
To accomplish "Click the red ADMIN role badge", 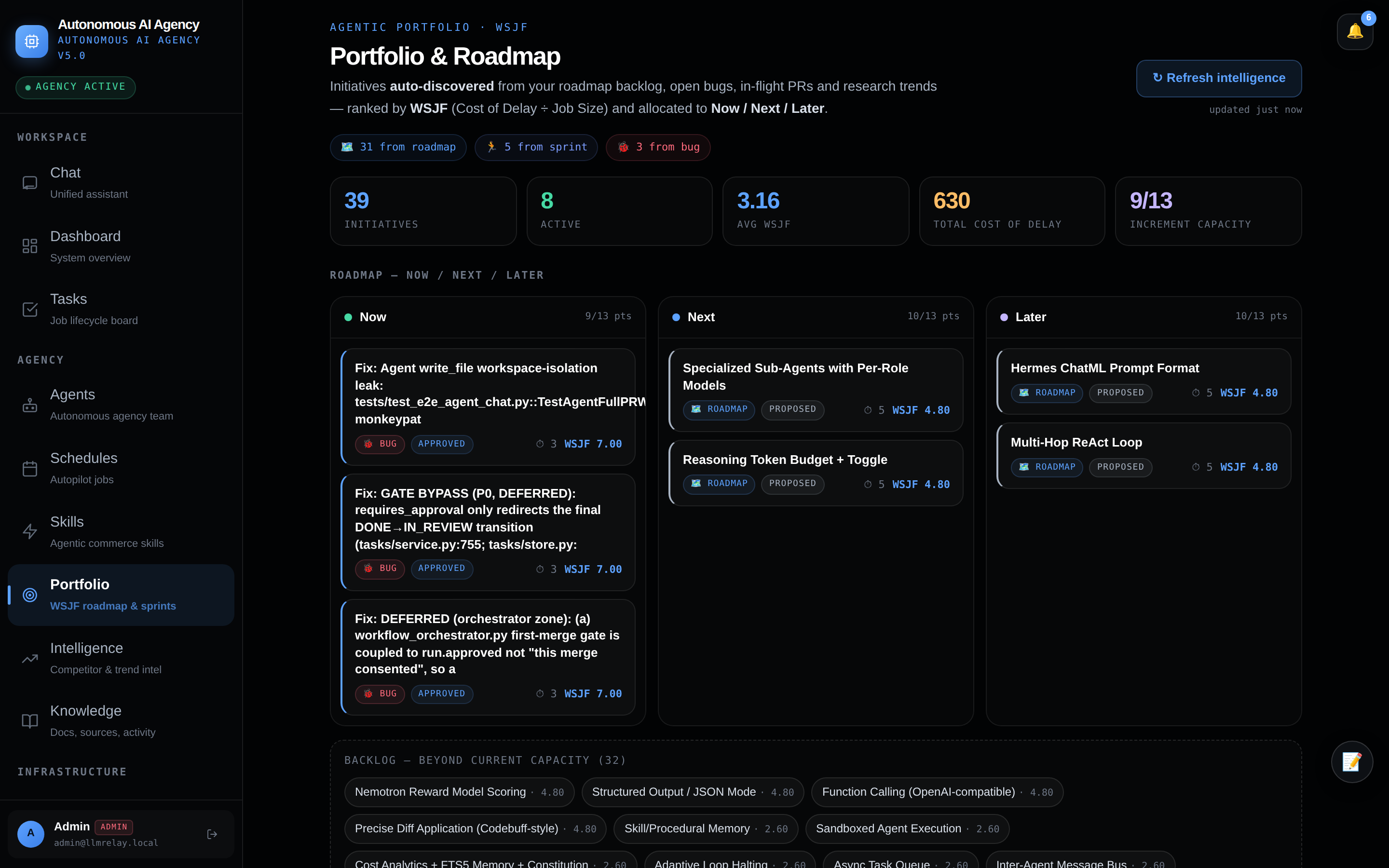I will [114, 827].
